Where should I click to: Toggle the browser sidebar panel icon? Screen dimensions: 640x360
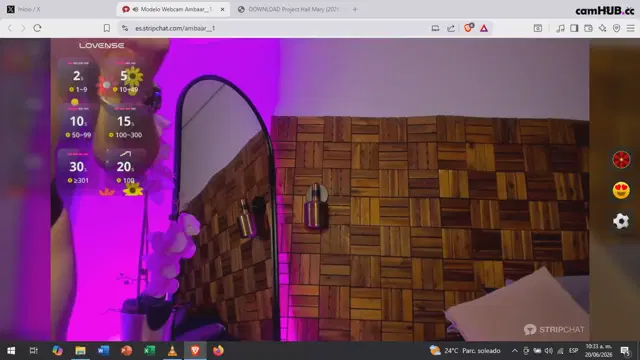pyautogui.click(x=574, y=28)
